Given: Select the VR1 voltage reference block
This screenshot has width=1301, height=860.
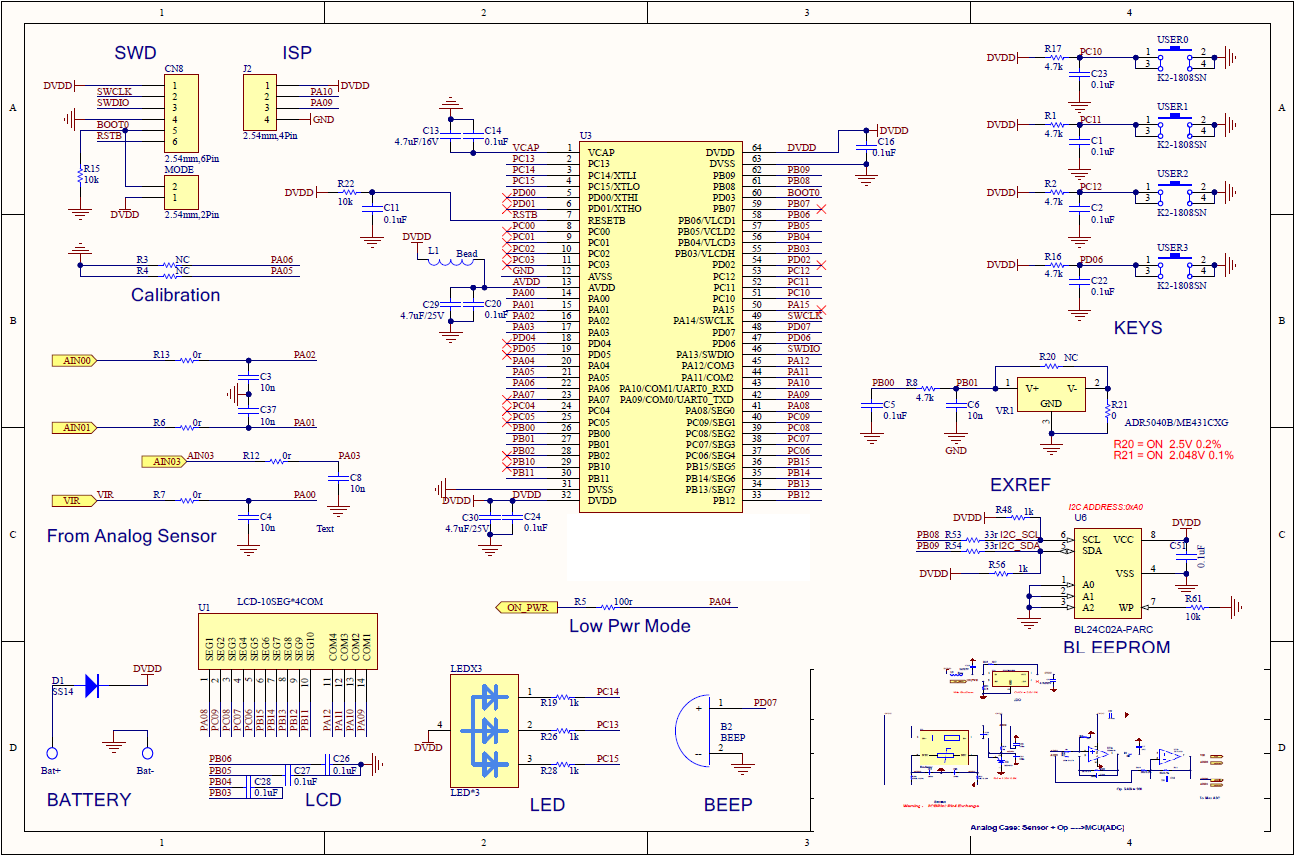Looking at the screenshot, I should coord(1050,395).
